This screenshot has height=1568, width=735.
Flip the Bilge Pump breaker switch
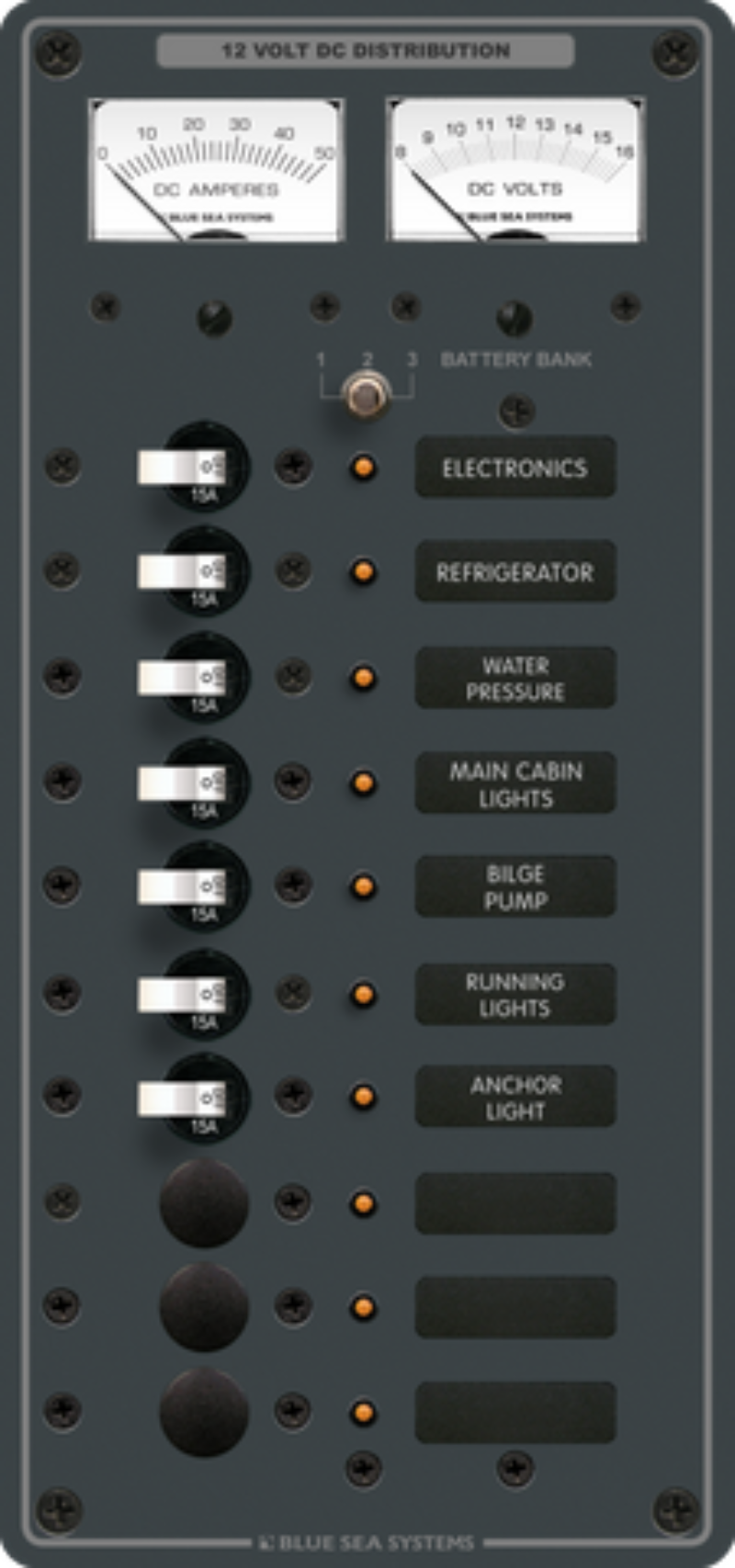(182, 886)
